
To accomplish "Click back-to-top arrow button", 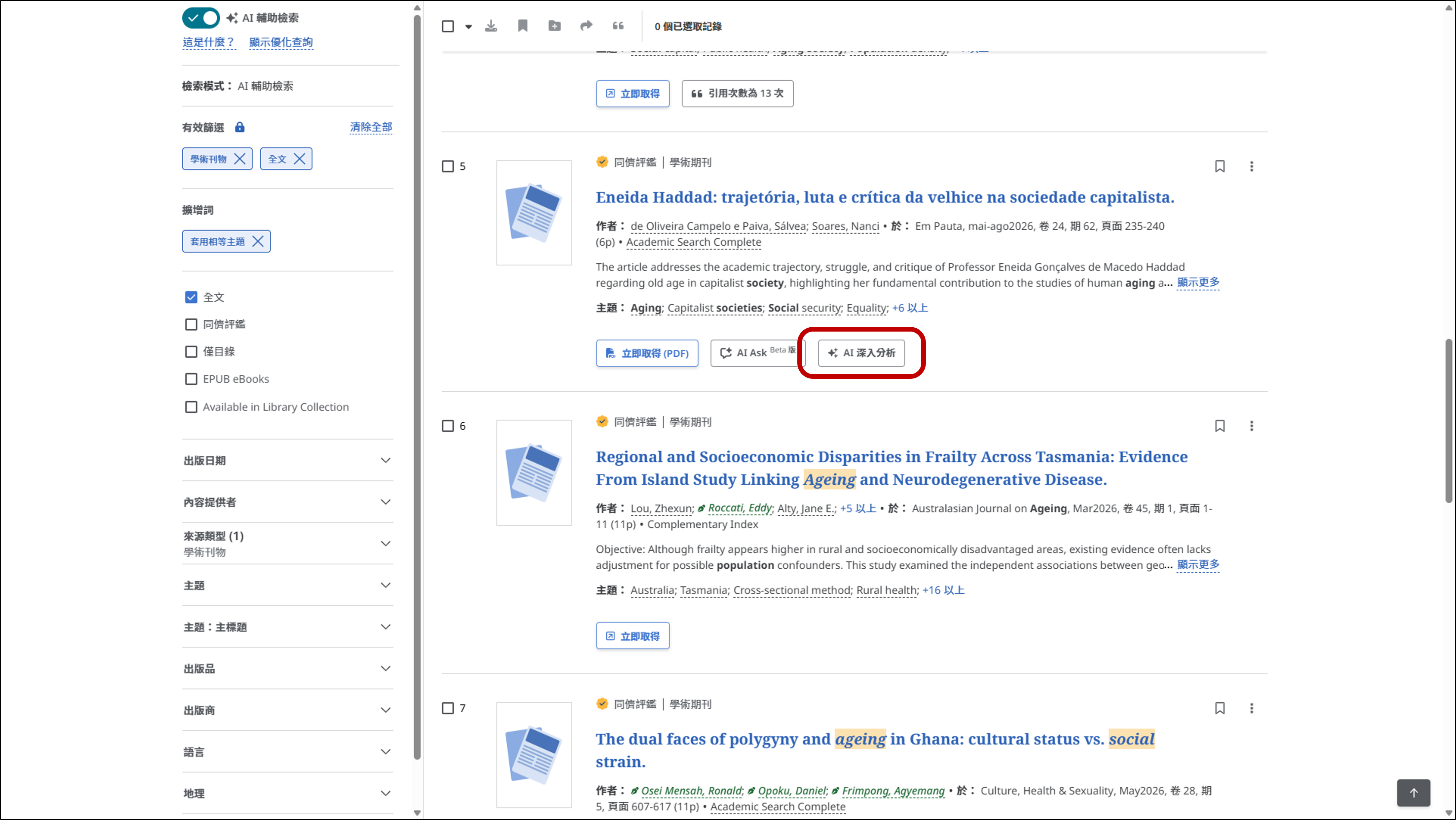I will 1414,793.
